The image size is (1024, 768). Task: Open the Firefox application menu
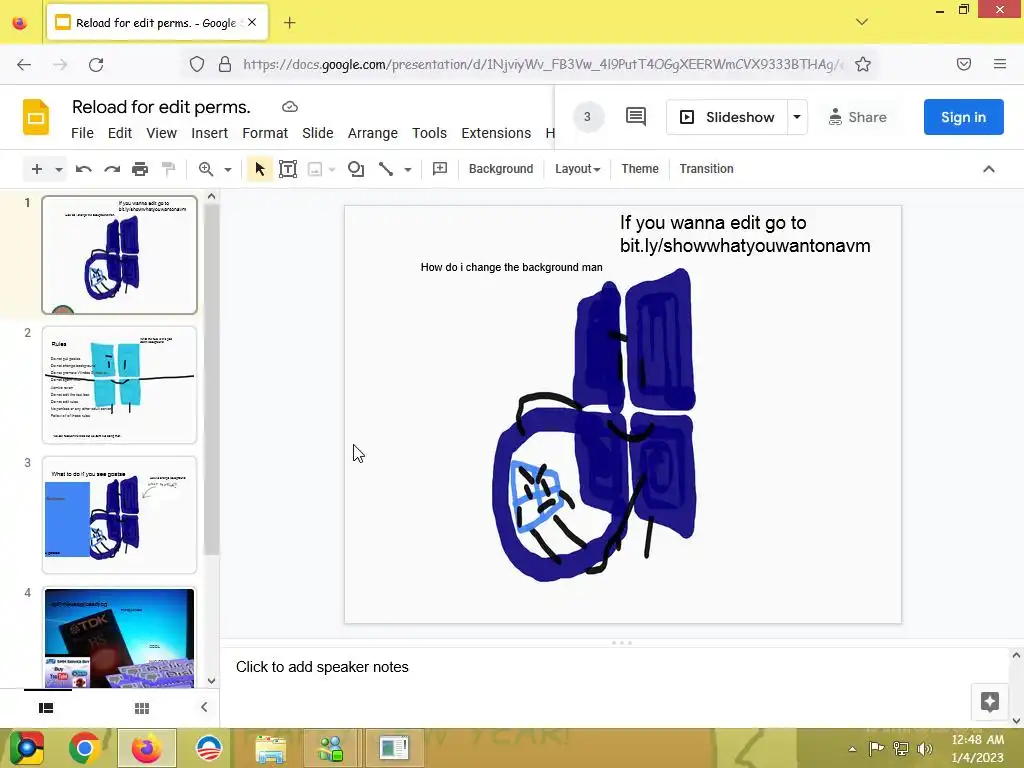click(1000, 64)
